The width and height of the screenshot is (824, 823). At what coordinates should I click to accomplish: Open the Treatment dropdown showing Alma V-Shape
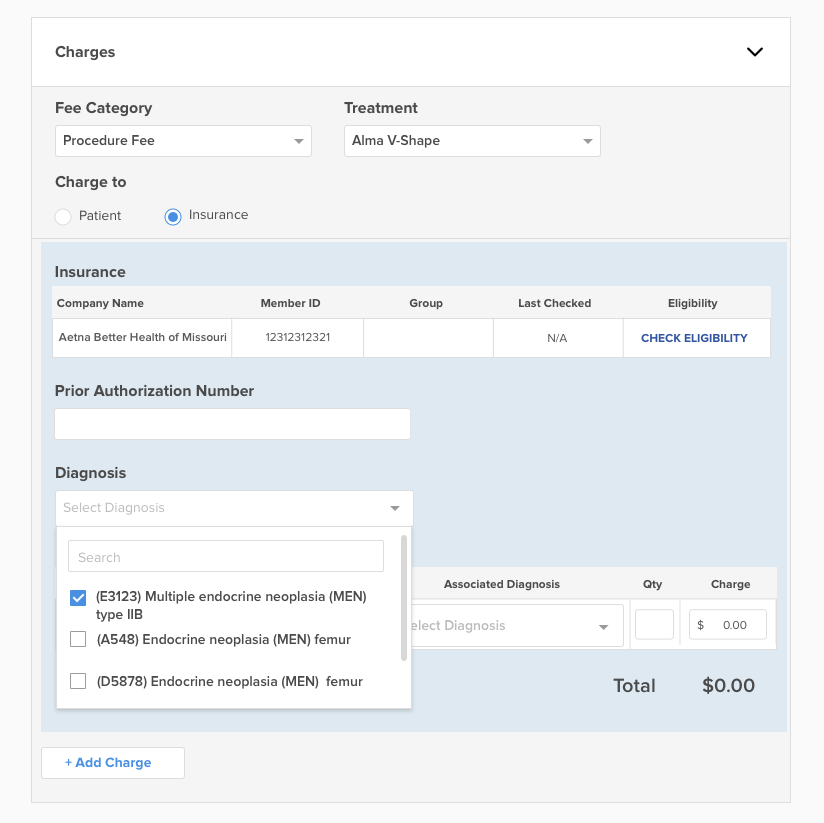[472, 141]
